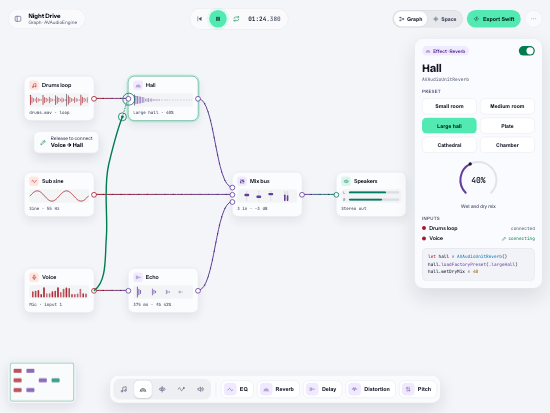Select the generators wave category icon
The image size is (550, 413).
click(x=181, y=389)
